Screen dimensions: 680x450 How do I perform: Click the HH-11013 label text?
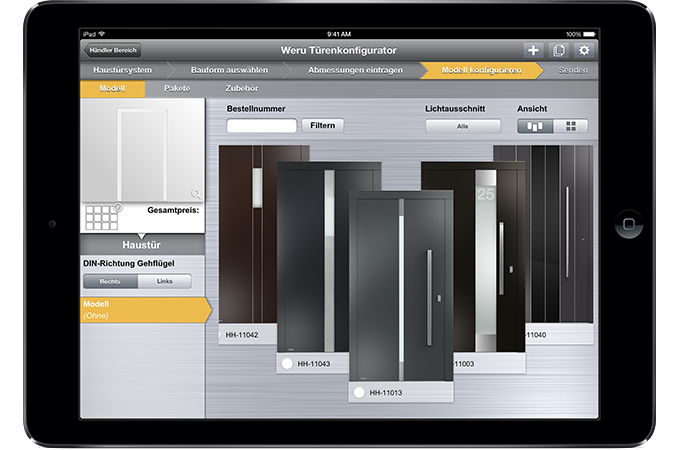click(386, 393)
